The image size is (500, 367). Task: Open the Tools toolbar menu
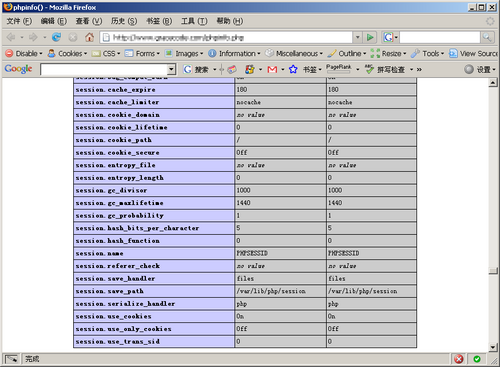[x=428, y=53]
